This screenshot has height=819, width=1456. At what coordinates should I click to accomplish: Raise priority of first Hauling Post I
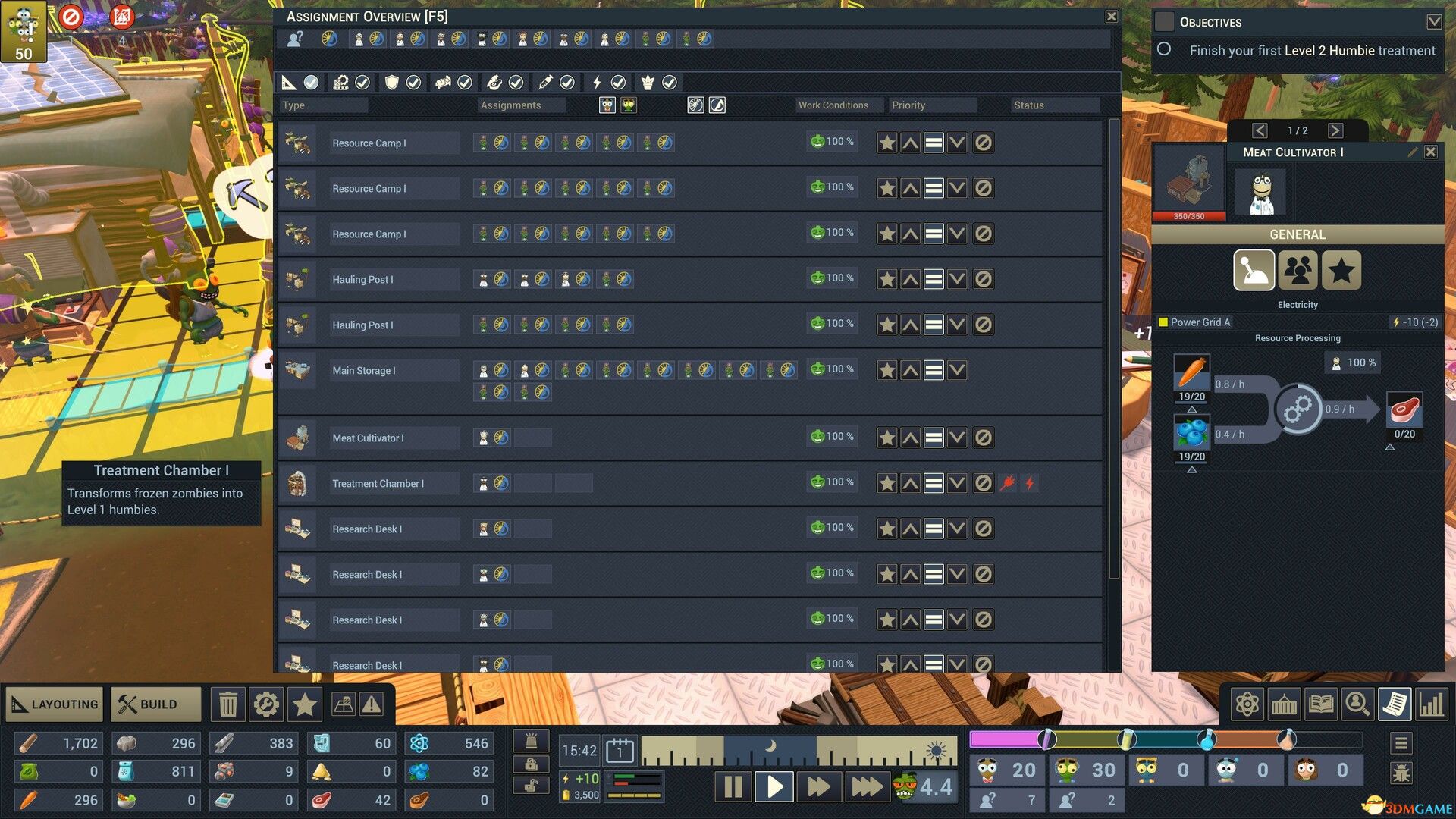click(x=910, y=279)
